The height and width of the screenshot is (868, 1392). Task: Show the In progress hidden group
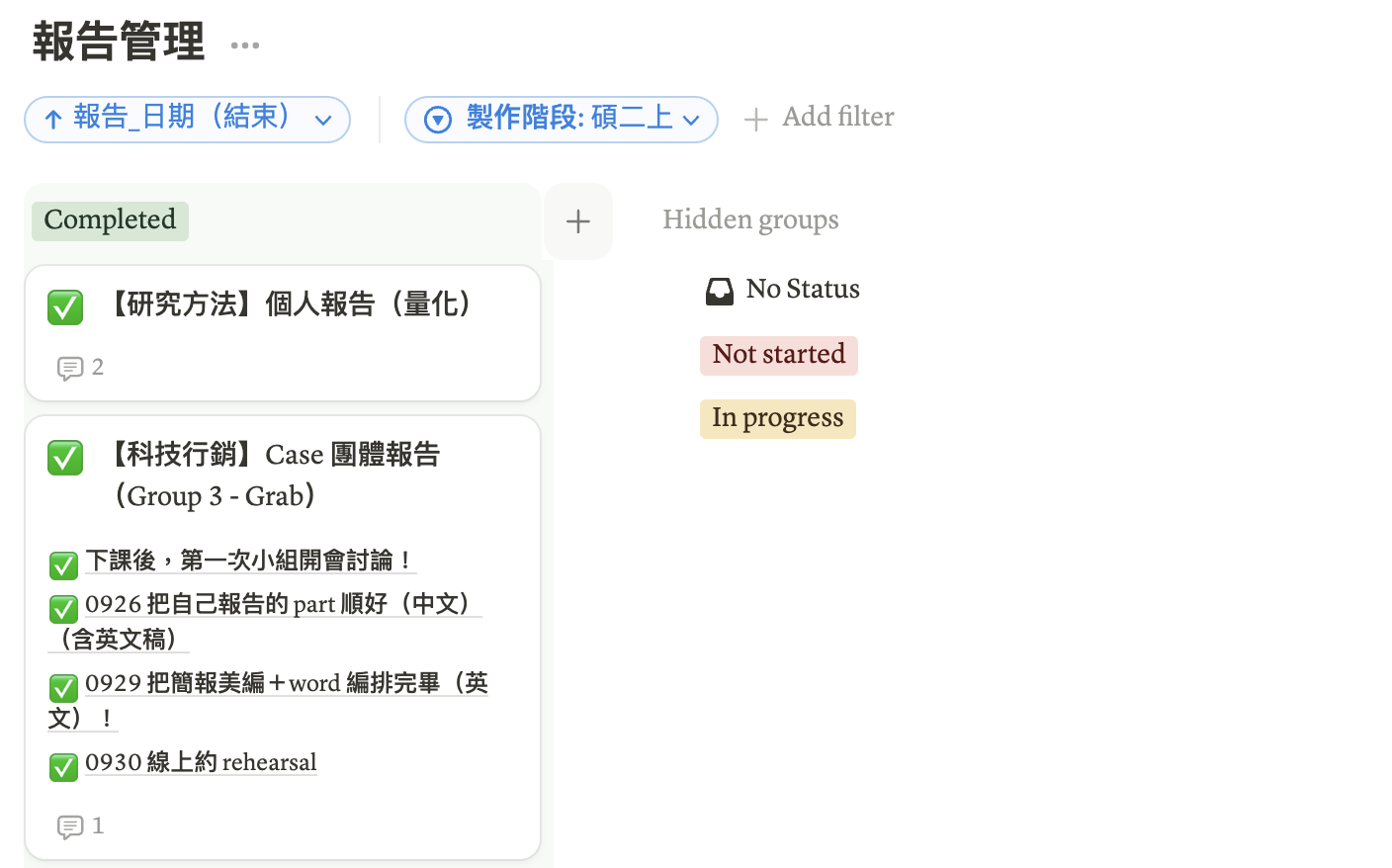[x=777, y=418]
